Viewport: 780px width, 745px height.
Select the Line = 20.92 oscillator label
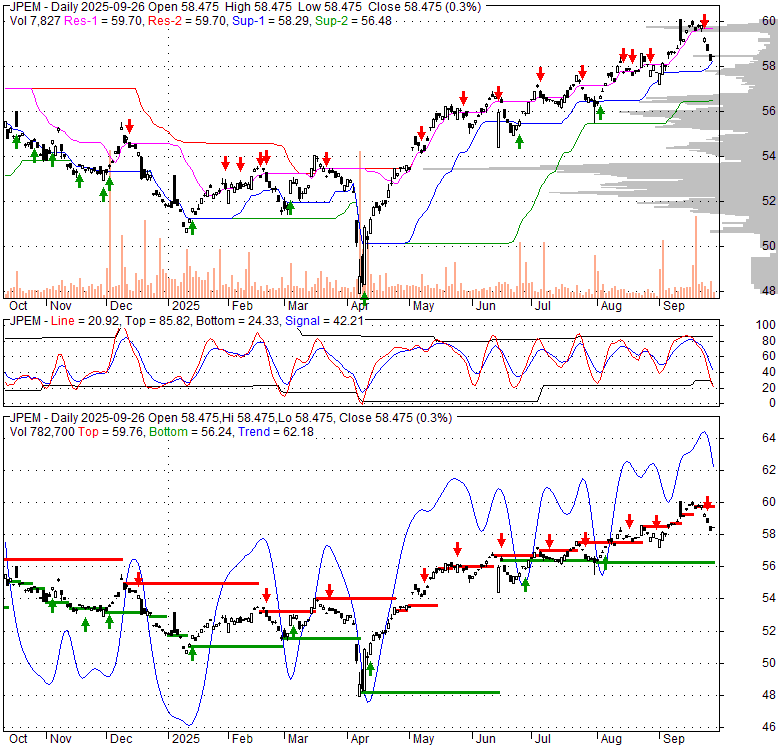coord(85,321)
